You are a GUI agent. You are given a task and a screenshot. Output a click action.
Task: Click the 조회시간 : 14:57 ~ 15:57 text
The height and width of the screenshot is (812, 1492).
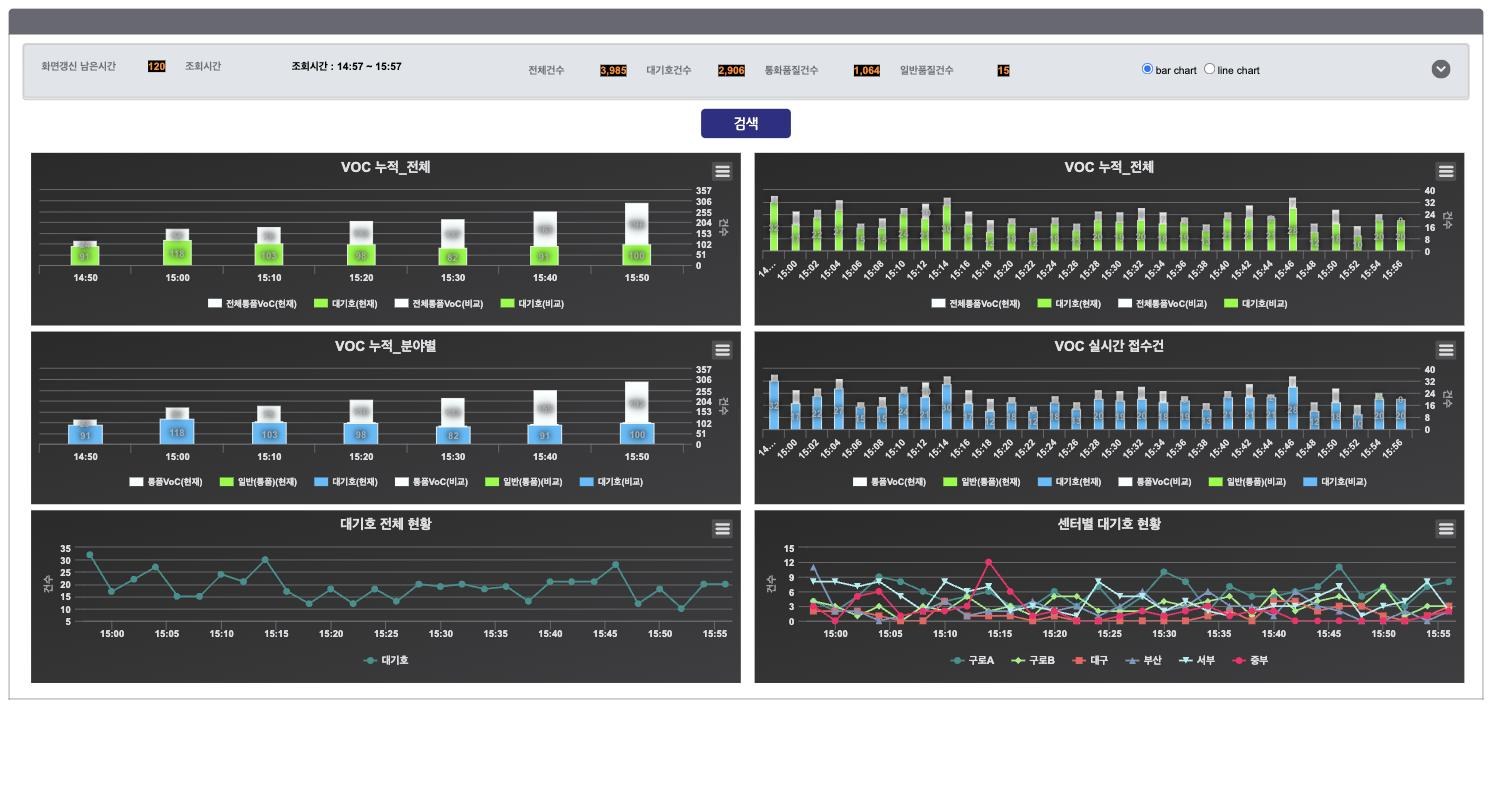(346, 66)
